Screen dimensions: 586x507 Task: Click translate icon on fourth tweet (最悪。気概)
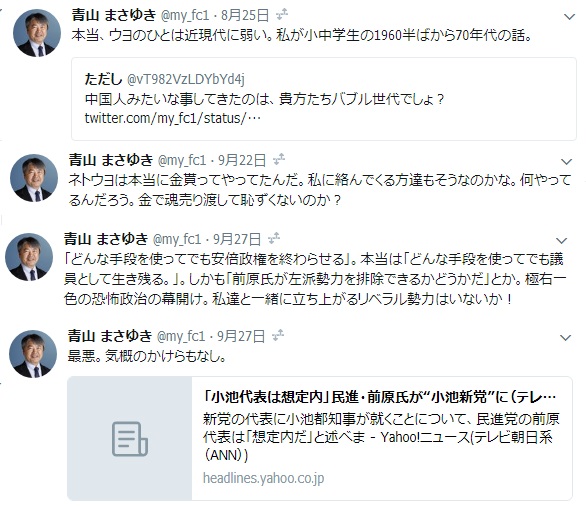[278, 336]
